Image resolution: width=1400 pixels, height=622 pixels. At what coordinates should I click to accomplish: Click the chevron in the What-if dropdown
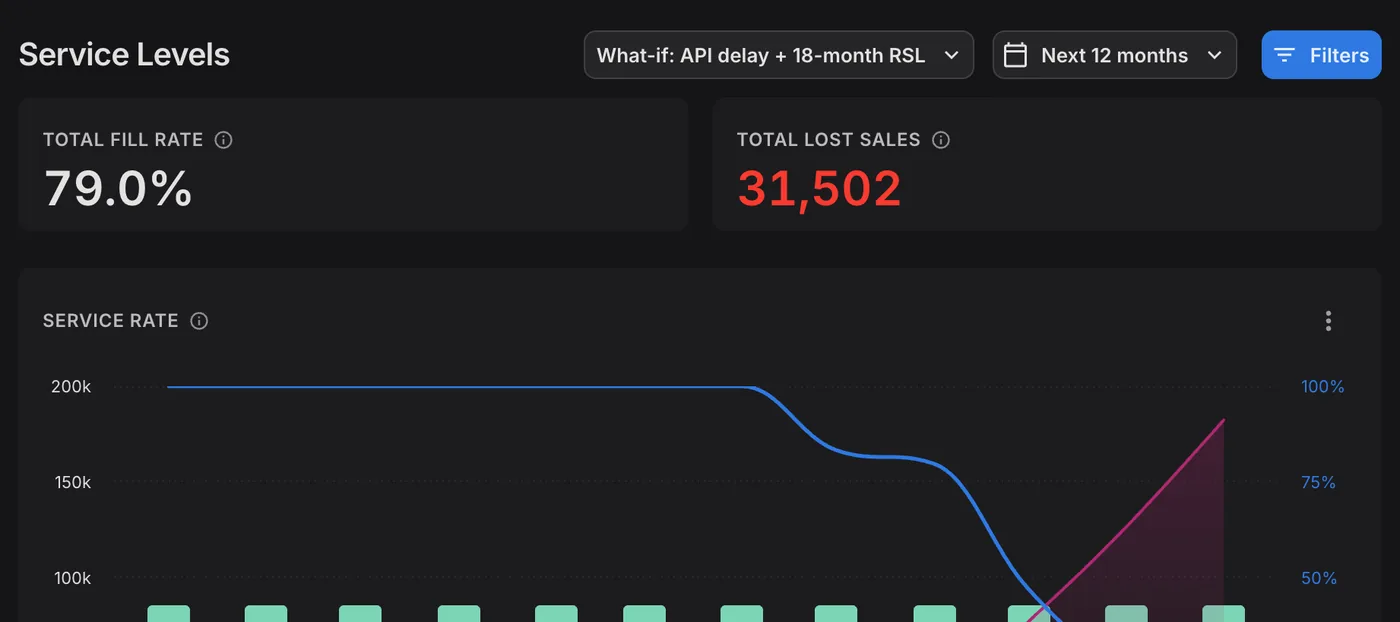coord(951,55)
